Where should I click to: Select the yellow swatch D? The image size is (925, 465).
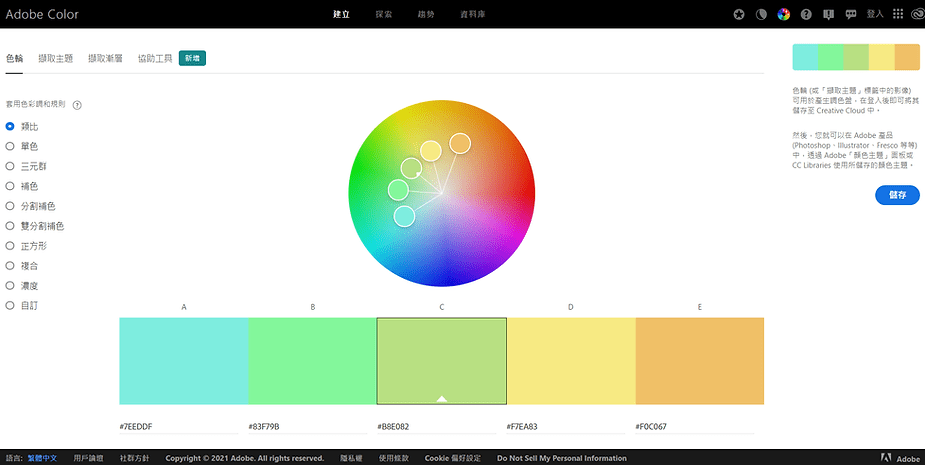point(571,361)
